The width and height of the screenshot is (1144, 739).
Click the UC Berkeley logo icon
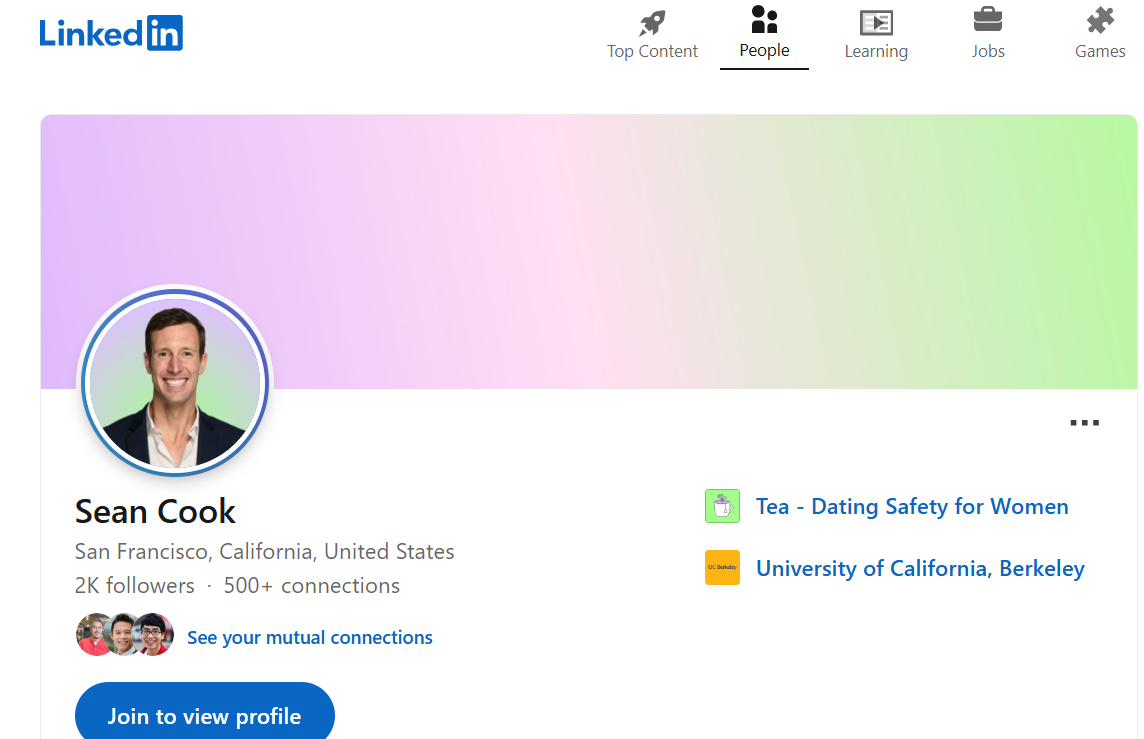[722, 568]
